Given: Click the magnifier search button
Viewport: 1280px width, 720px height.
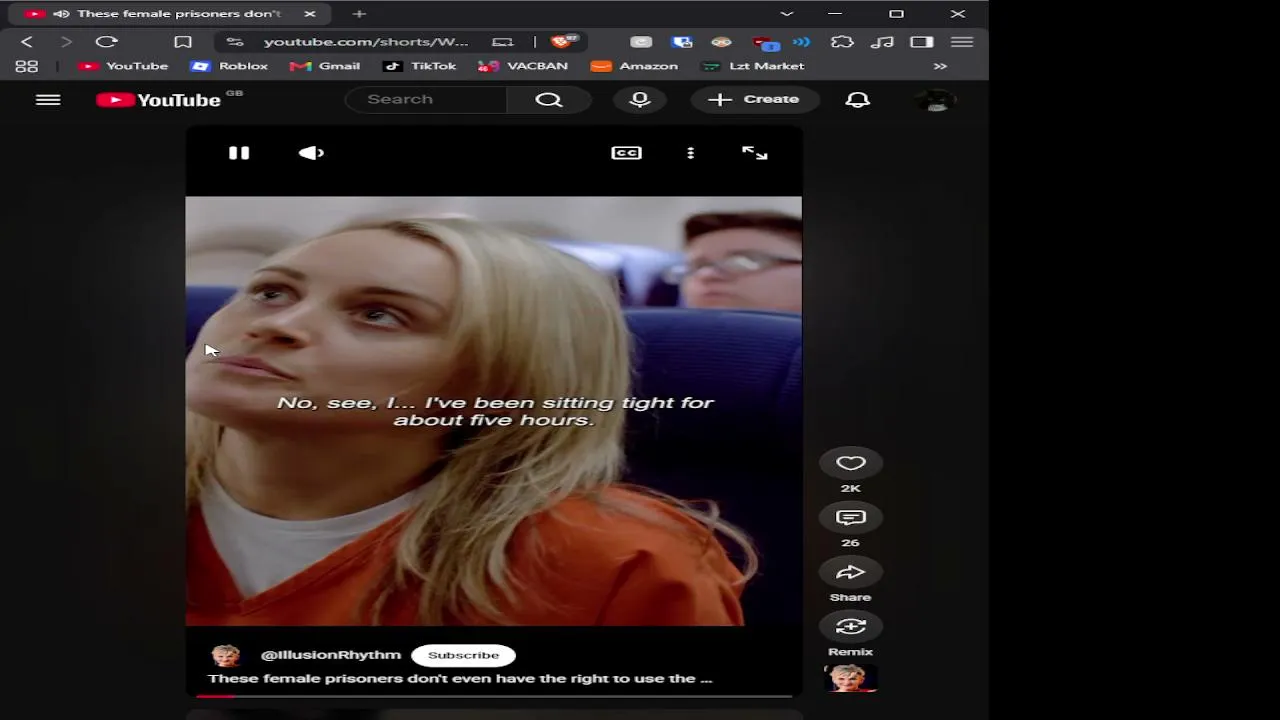Looking at the screenshot, I should click(548, 99).
